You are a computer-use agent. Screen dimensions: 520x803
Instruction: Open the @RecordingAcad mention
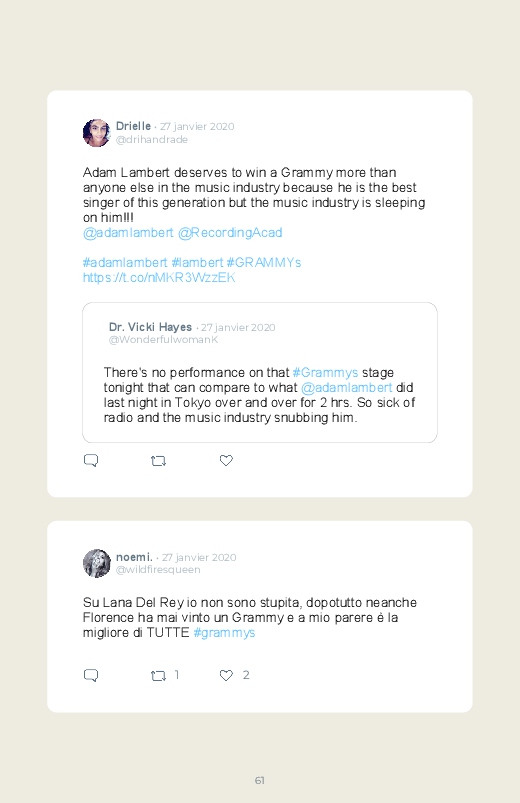(x=230, y=233)
